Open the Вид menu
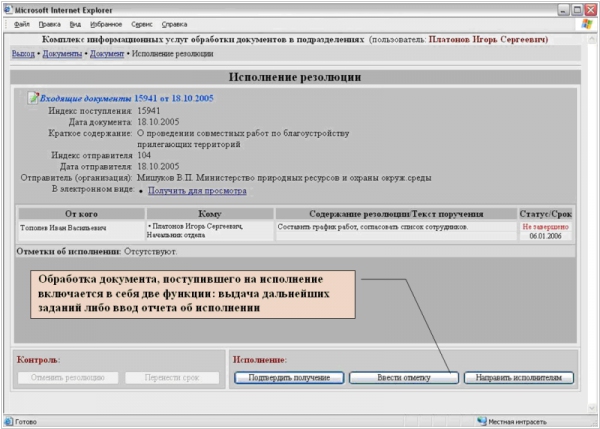The image size is (600, 429). click(75, 23)
